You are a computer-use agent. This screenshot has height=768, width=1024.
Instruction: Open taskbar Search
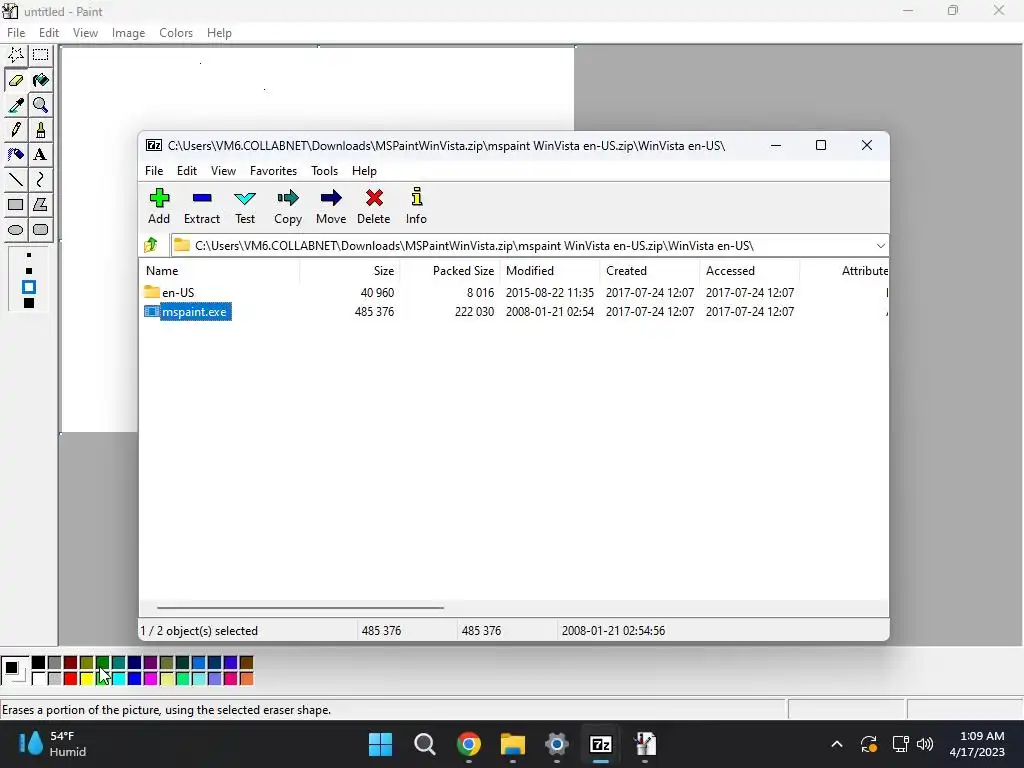pyautogui.click(x=424, y=744)
